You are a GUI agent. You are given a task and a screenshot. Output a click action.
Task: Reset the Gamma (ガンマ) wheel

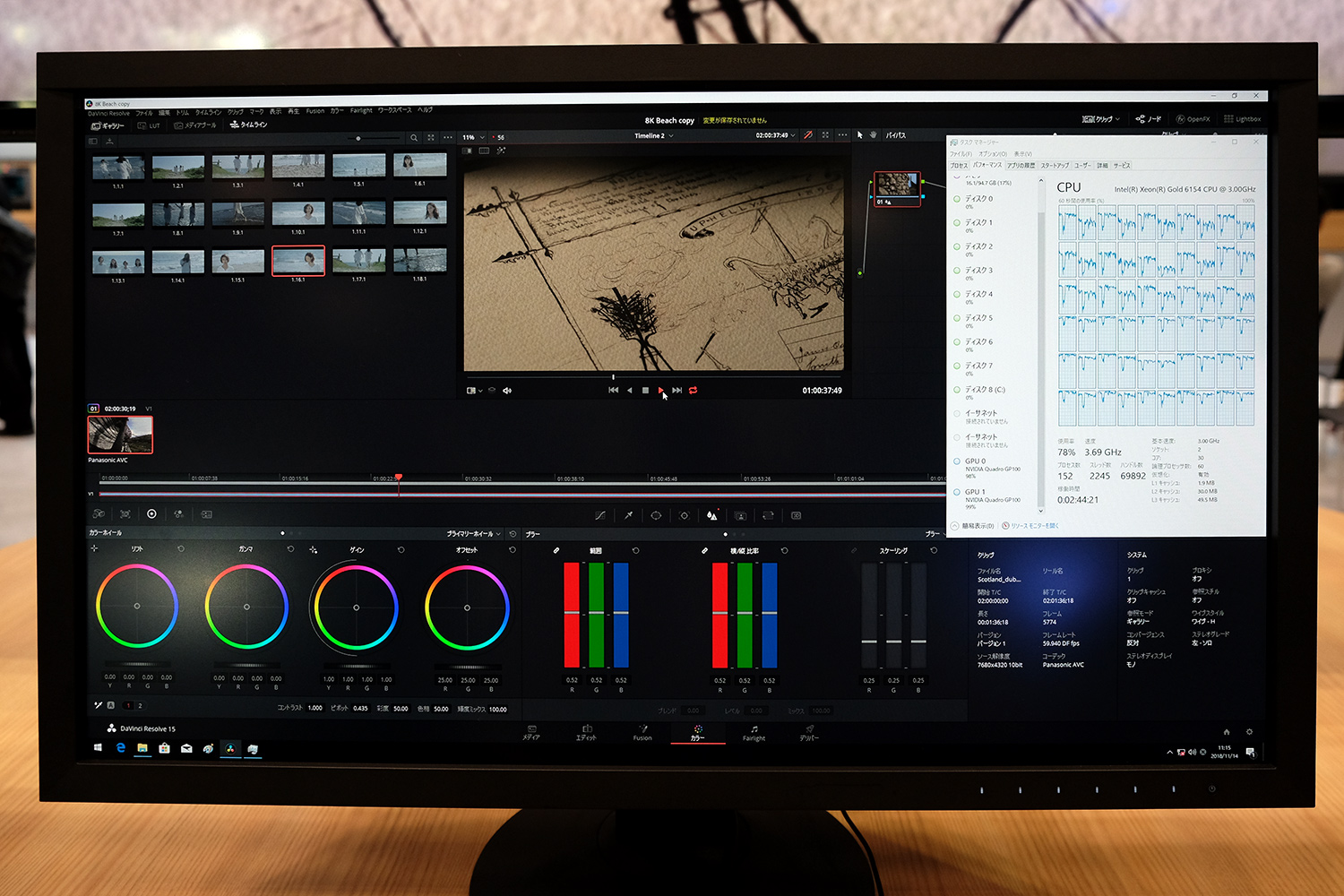point(290,549)
